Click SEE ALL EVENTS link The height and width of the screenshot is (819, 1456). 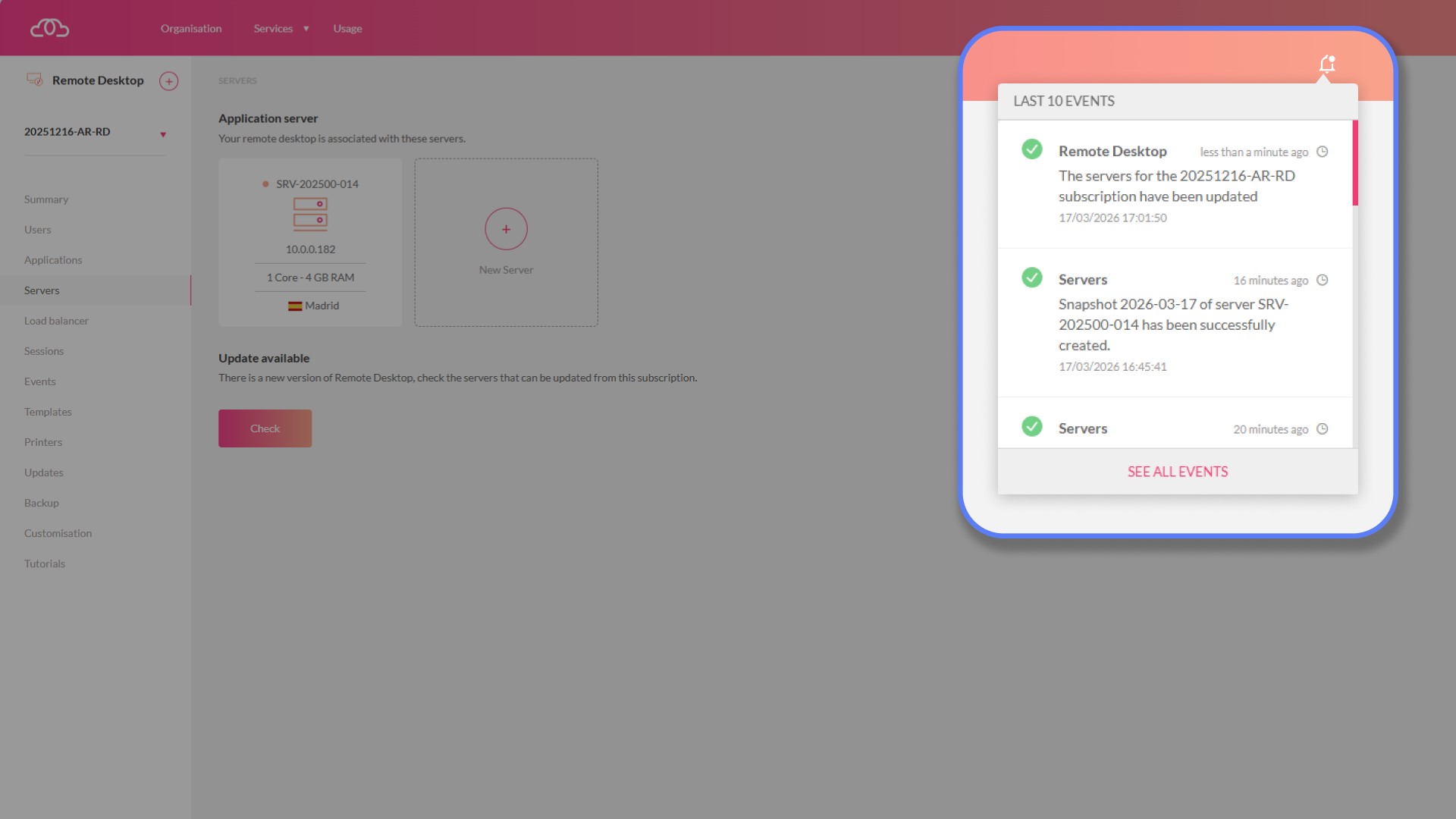pos(1177,472)
